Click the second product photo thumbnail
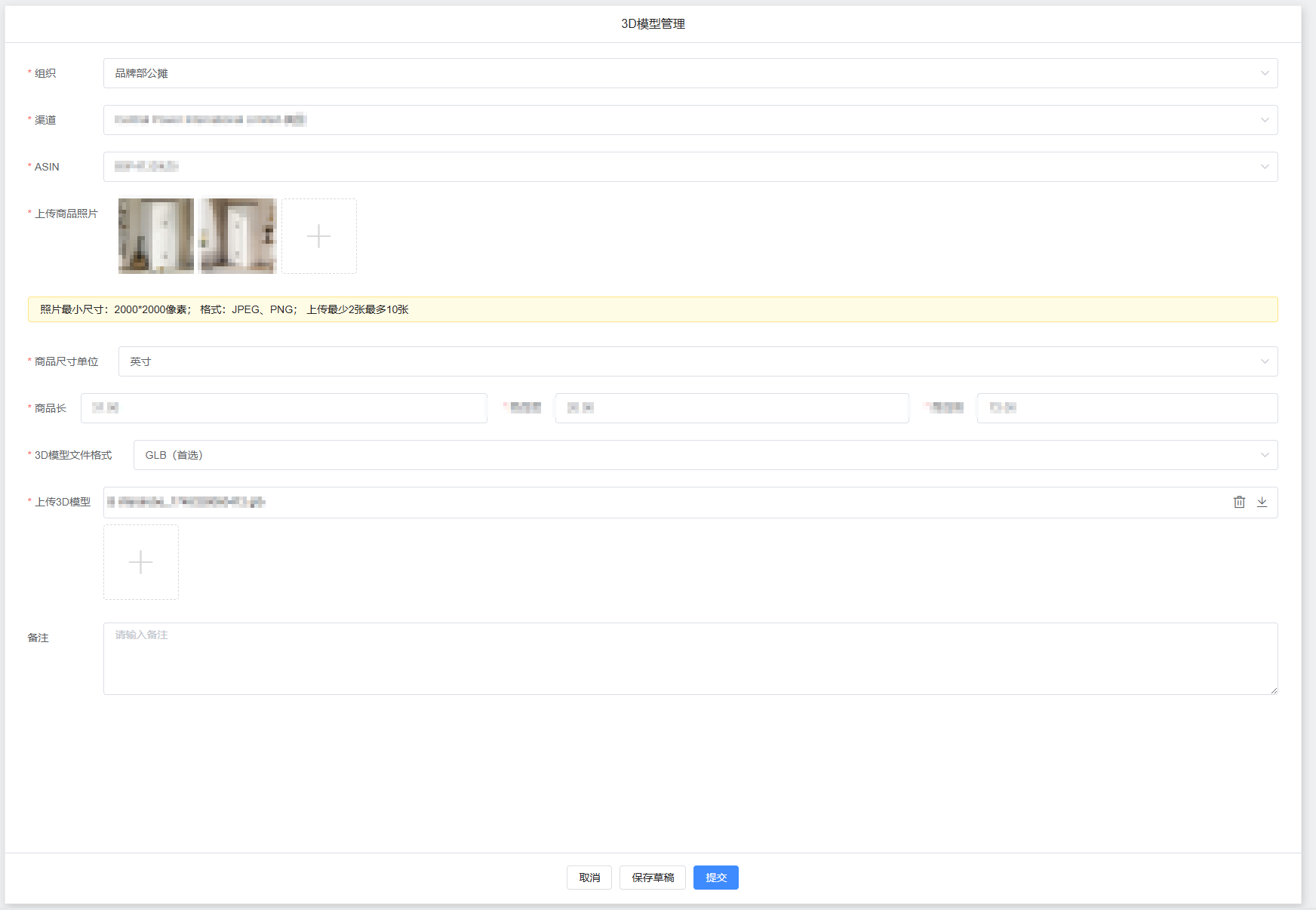The image size is (1316, 910). click(x=238, y=236)
